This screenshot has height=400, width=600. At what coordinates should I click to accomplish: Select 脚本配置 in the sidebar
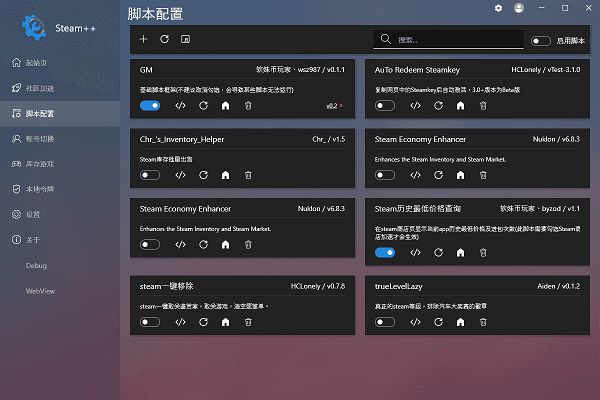pyautogui.click(x=60, y=114)
